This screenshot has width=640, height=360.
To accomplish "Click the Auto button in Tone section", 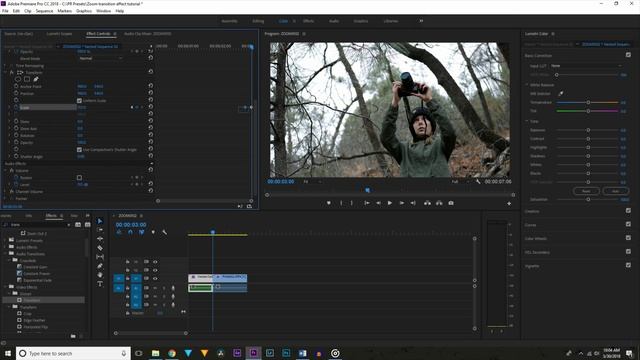I will [615, 191].
